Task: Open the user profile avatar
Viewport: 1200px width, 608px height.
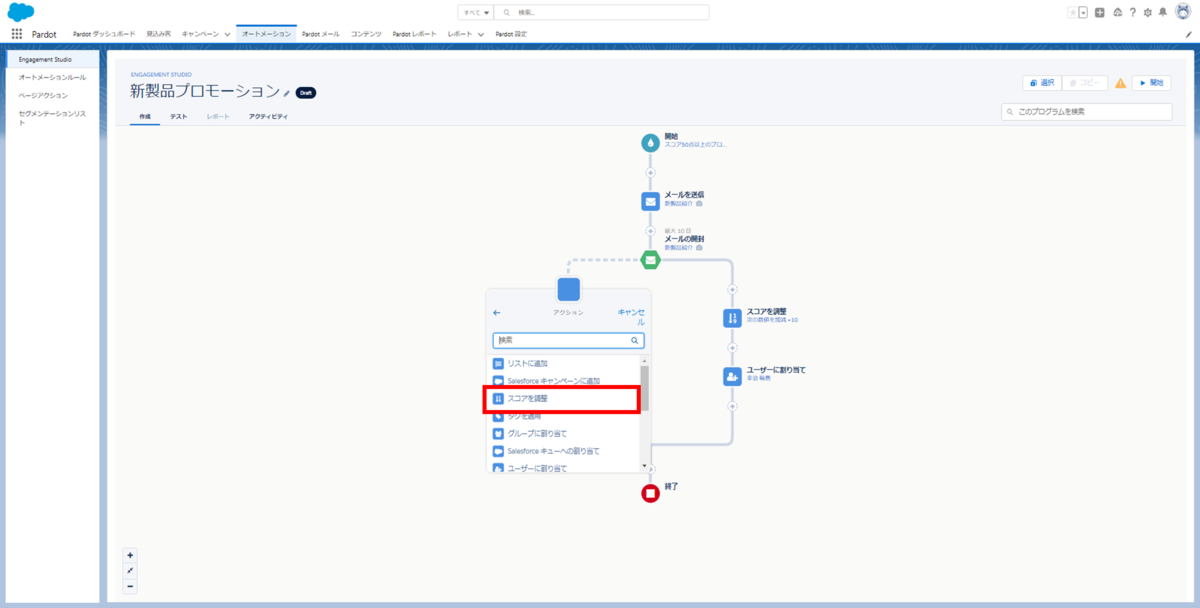Action: 1182,12
